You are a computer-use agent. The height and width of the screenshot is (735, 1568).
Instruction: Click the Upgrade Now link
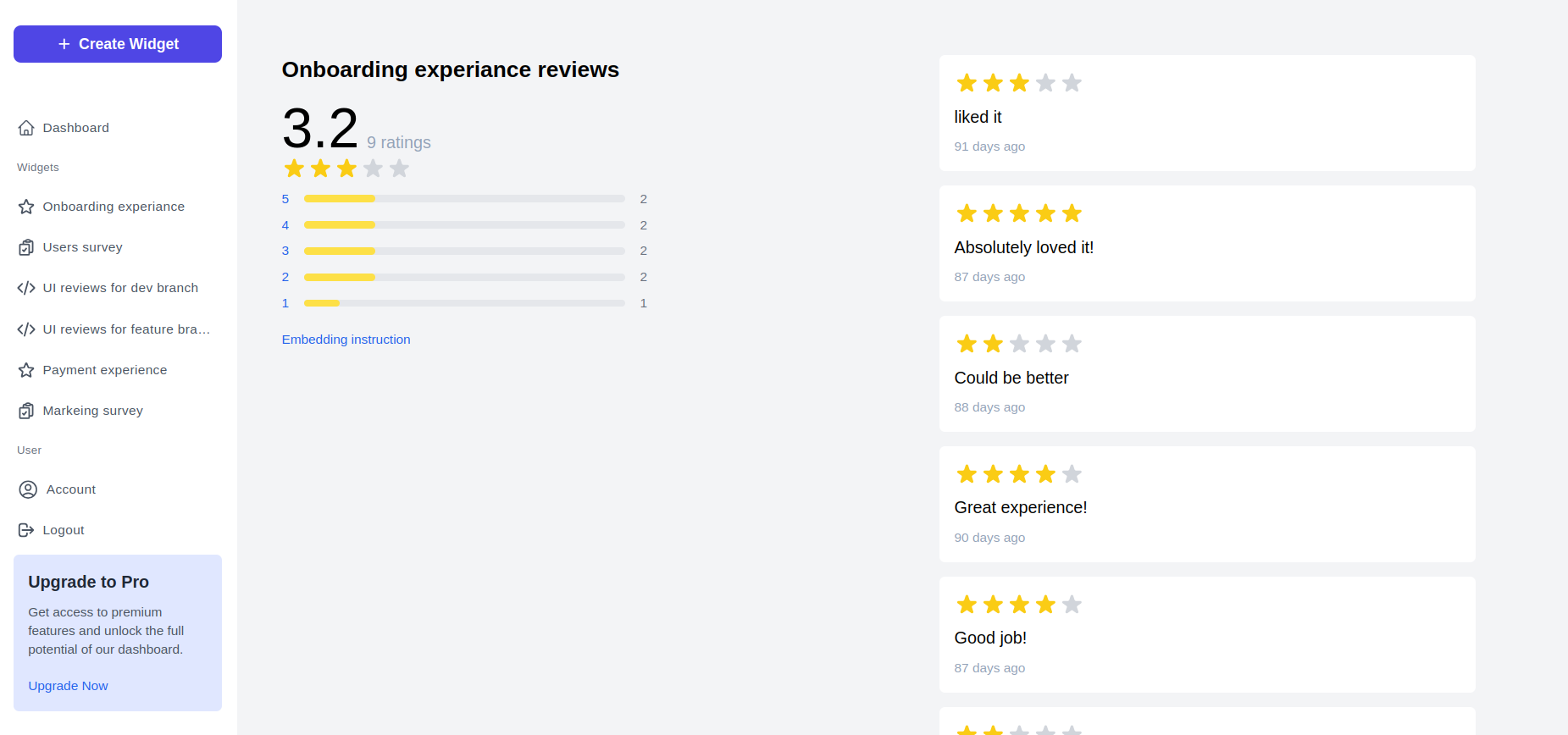point(68,685)
